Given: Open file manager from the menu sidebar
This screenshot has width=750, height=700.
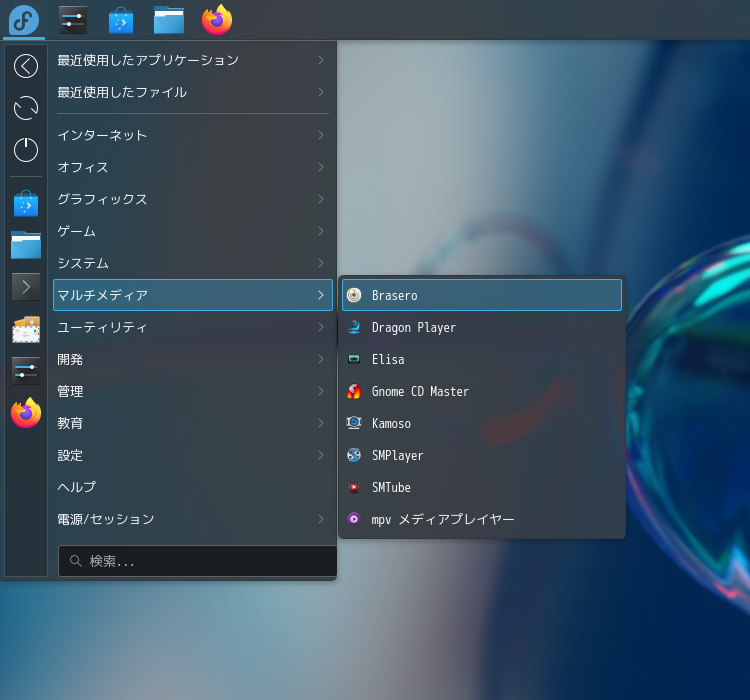Looking at the screenshot, I should tap(26, 244).
